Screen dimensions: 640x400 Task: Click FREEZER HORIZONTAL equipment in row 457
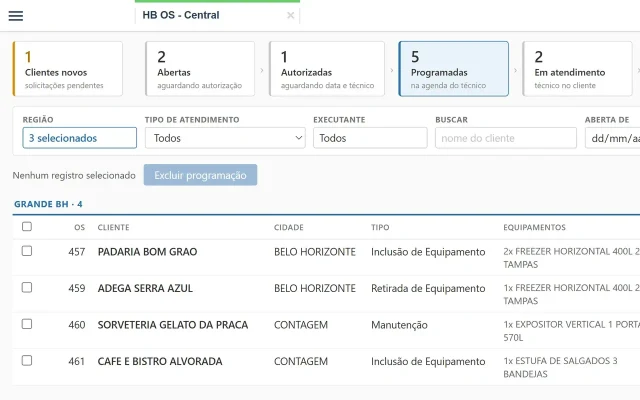(571, 258)
